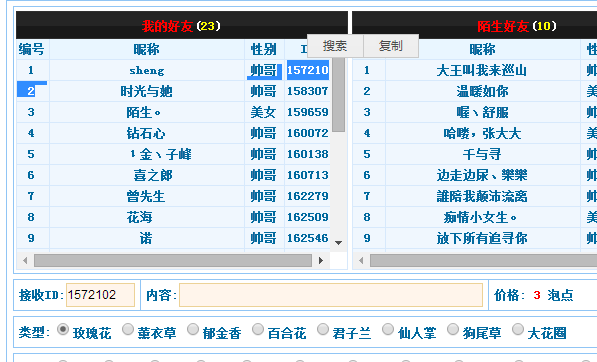Click the ID 160138 cell
Screen dimensions: 597x362
[x=308, y=154]
